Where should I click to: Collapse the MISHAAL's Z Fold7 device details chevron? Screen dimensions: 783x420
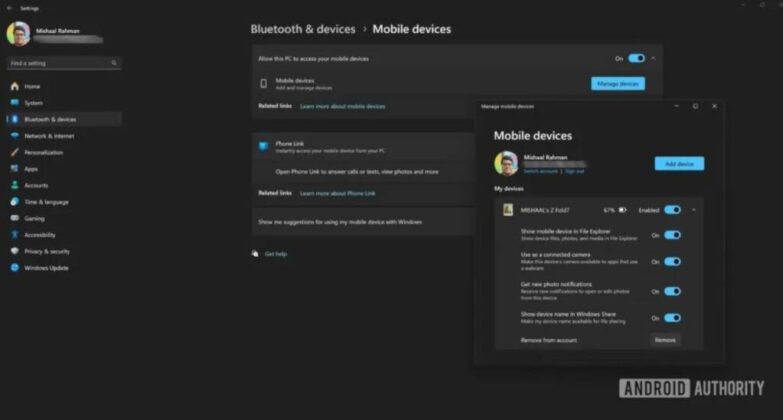(694, 210)
